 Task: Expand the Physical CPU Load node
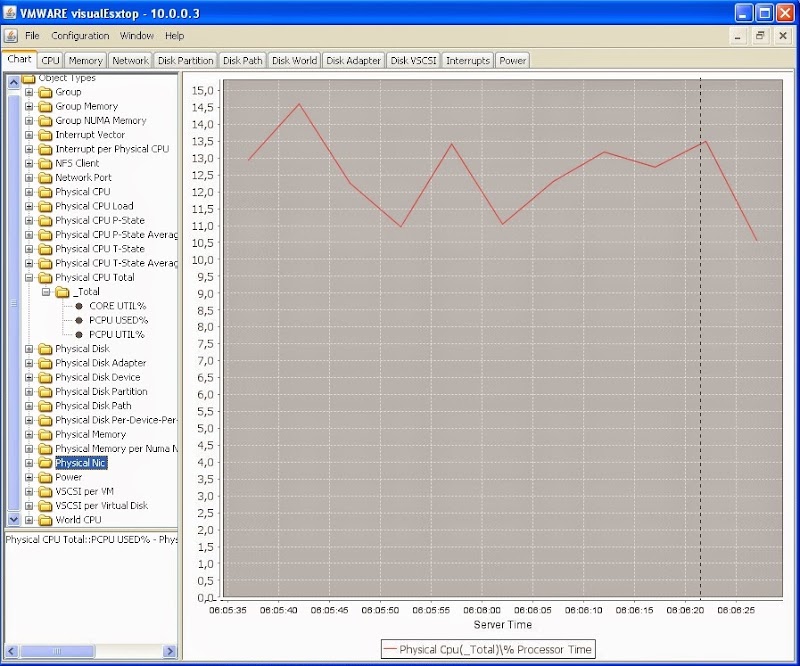pos(29,207)
